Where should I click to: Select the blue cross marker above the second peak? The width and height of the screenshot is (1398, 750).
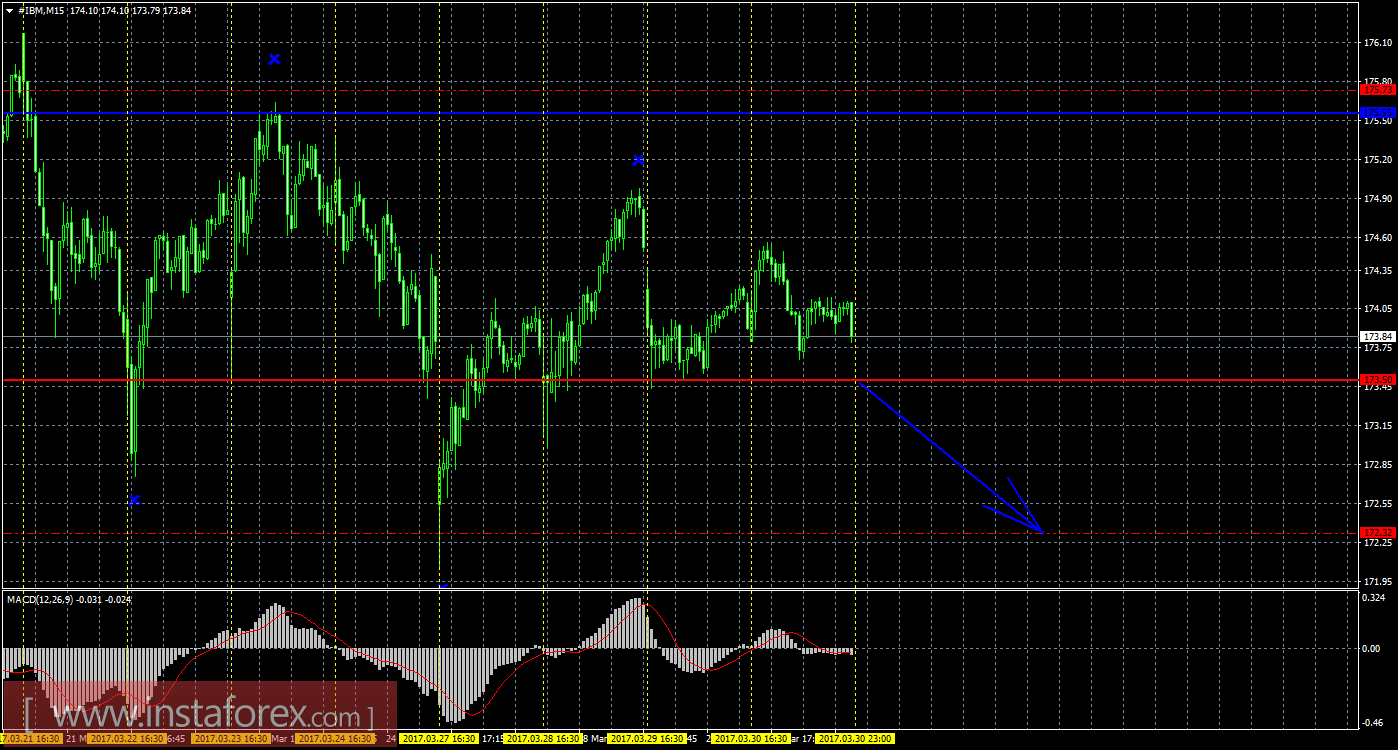[274, 59]
